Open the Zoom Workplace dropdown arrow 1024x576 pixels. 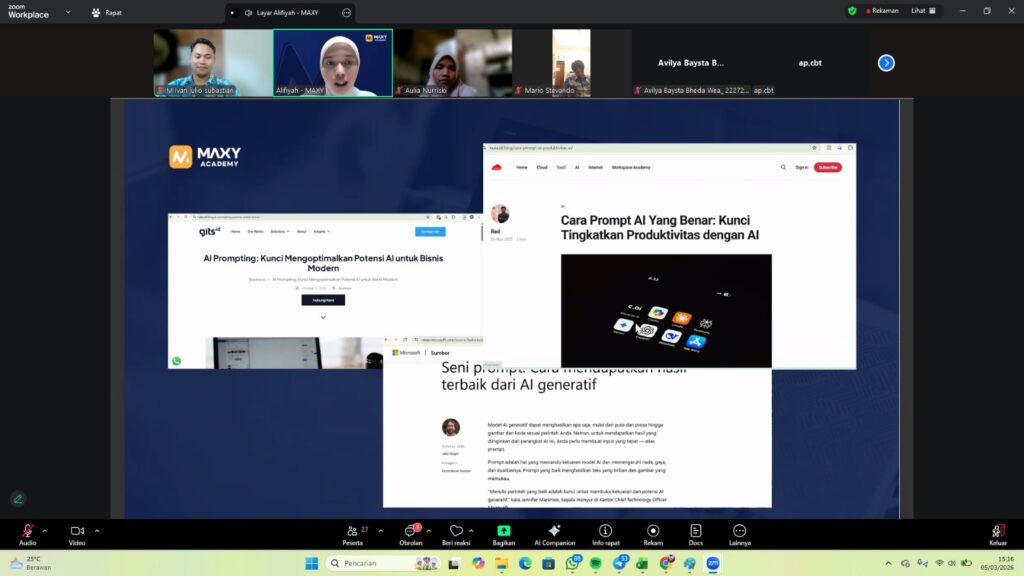(x=67, y=12)
